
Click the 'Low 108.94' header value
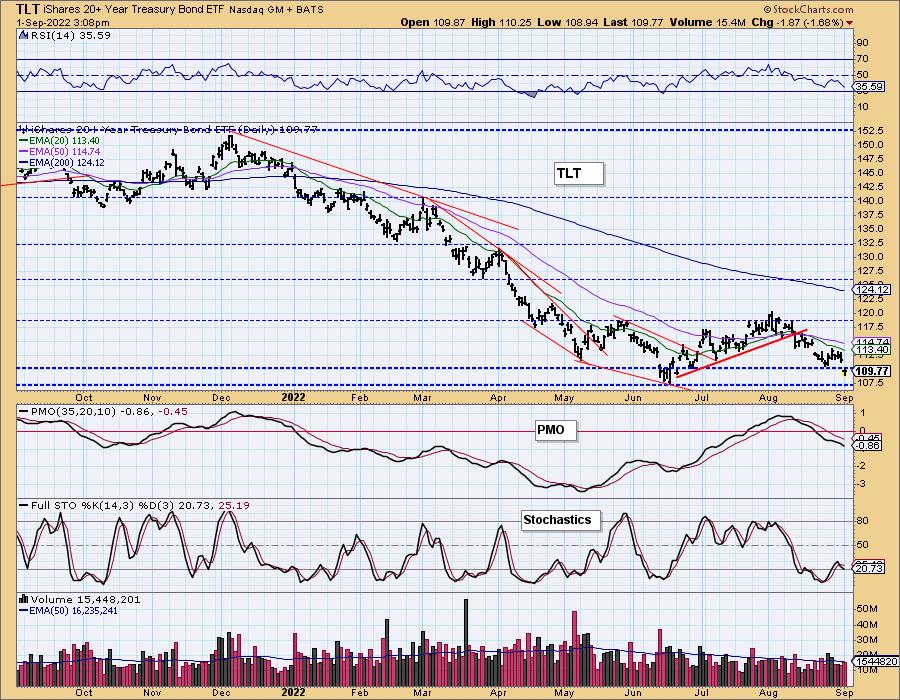568,22
